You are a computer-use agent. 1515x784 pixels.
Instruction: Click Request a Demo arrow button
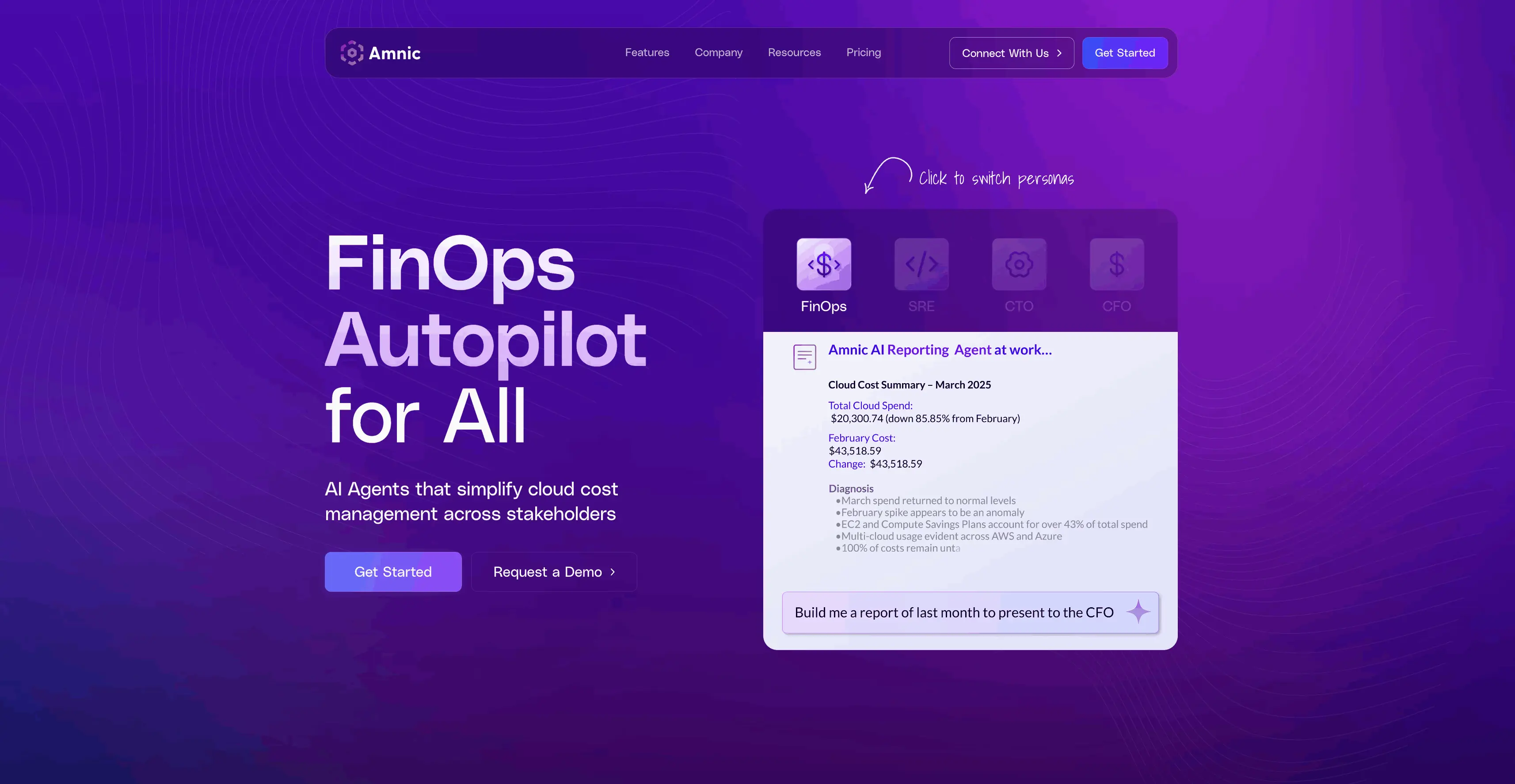click(553, 572)
